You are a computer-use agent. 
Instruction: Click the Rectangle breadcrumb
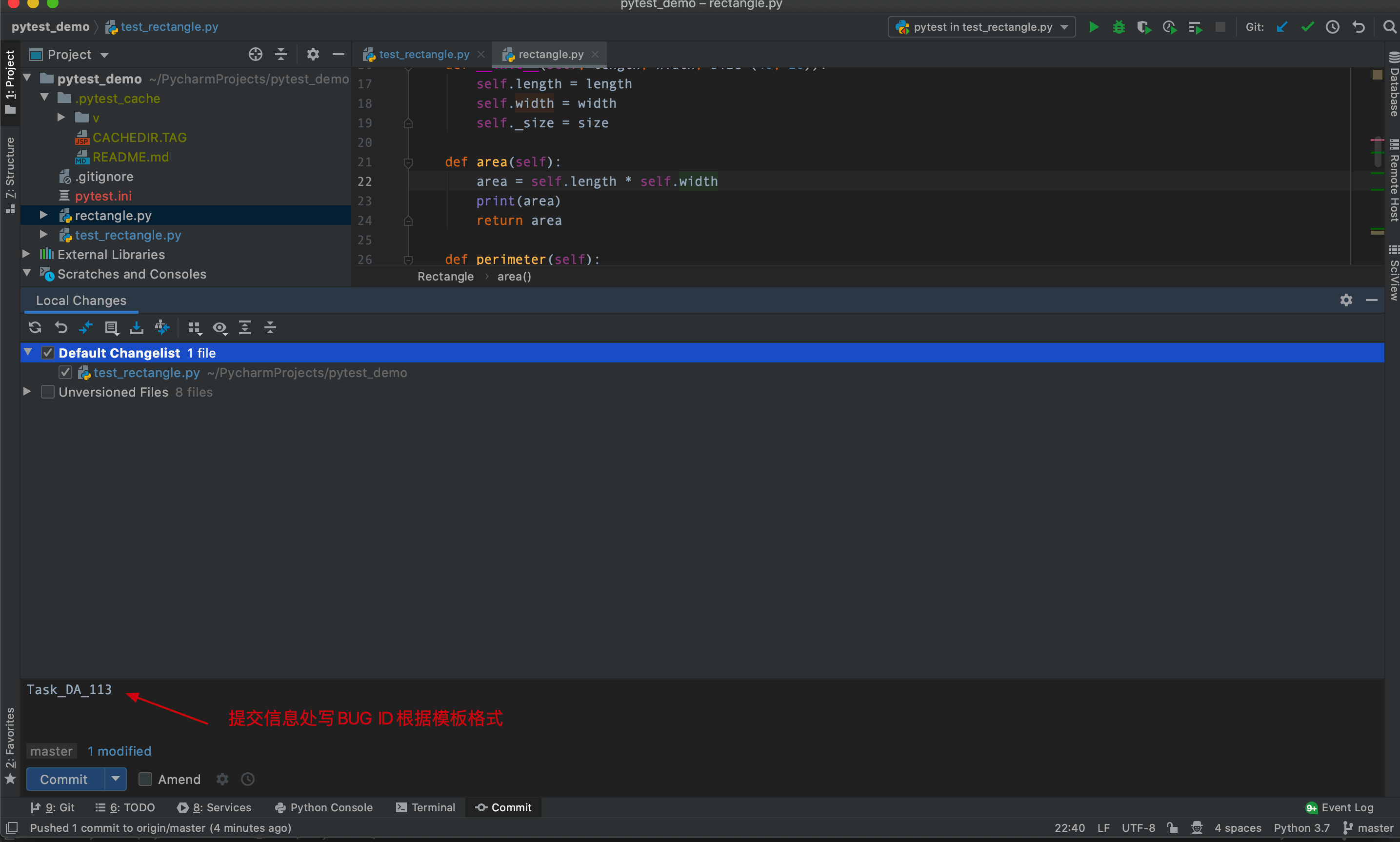point(445,276)
